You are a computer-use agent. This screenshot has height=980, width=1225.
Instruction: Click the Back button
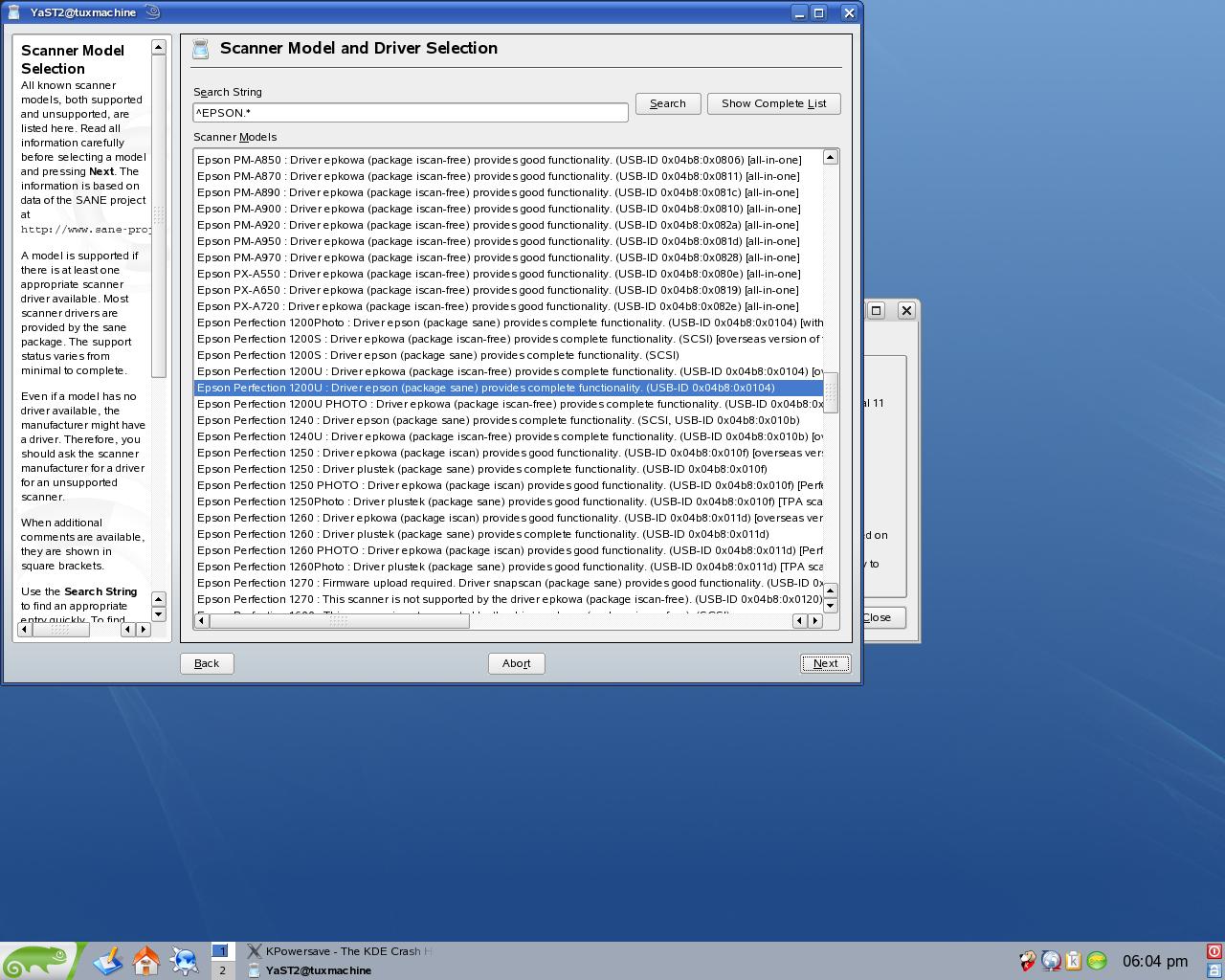tap(207, 663)
